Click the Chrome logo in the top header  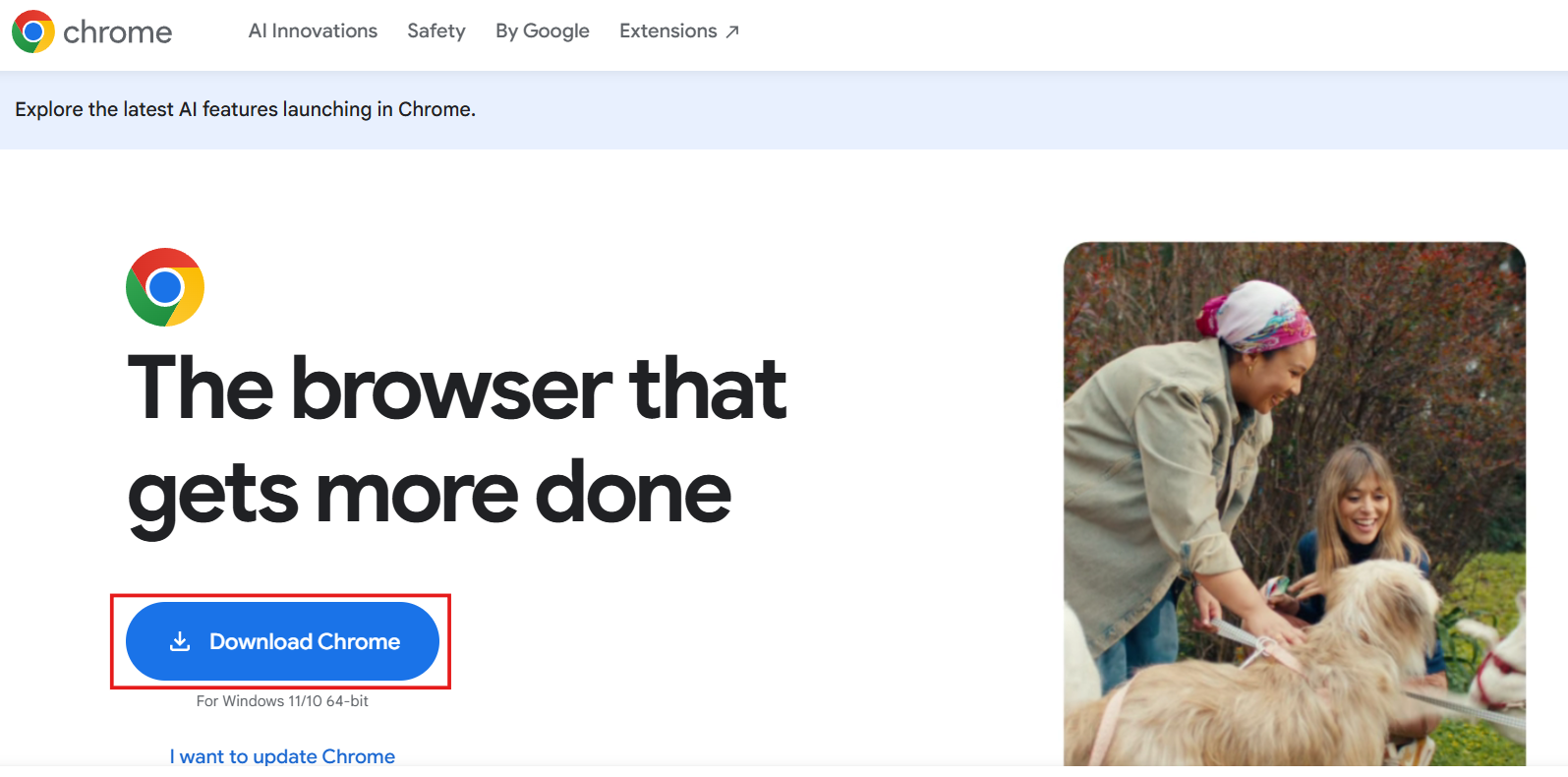click(32, 31)
